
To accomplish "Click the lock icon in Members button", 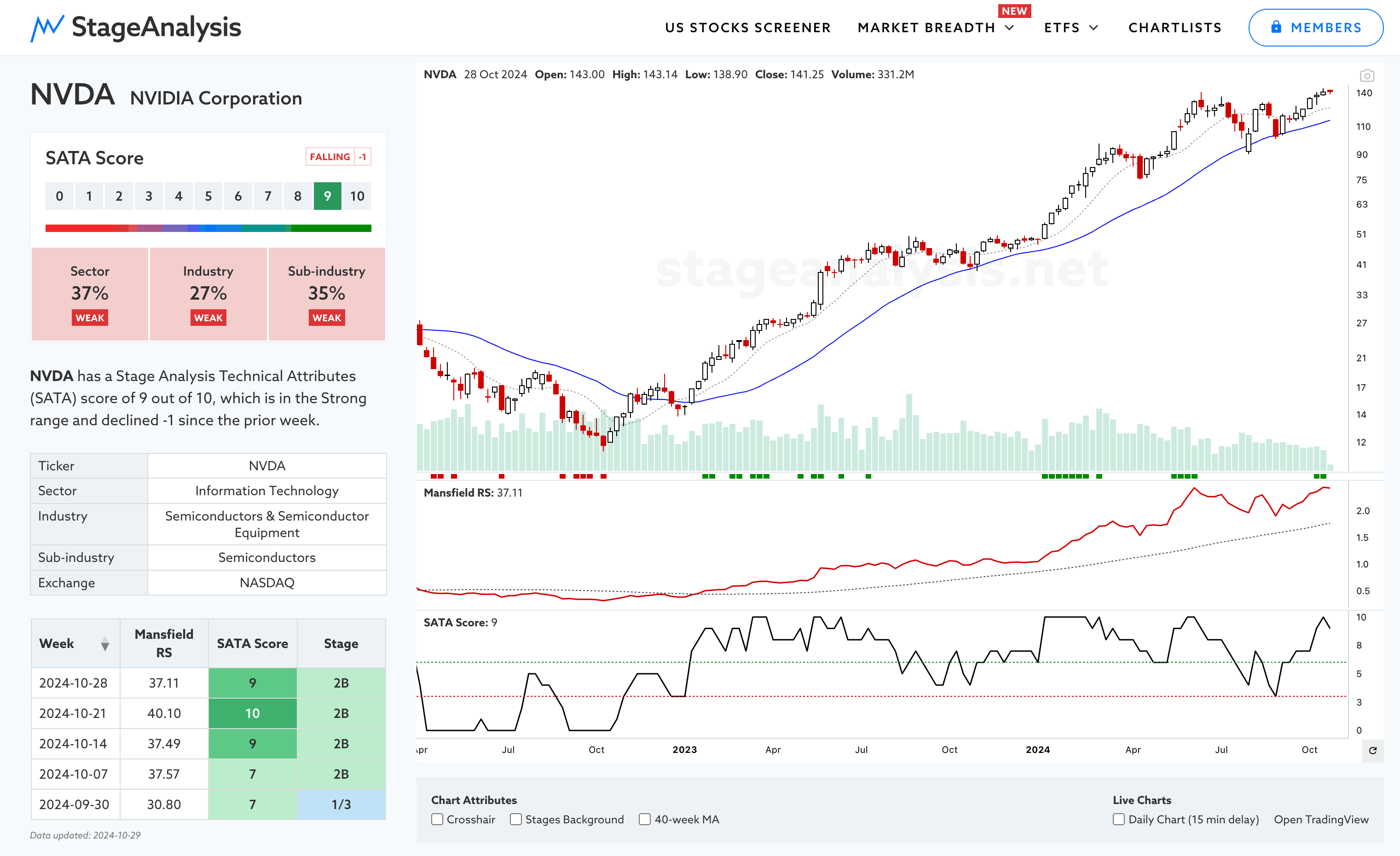I will [1276, 27].
